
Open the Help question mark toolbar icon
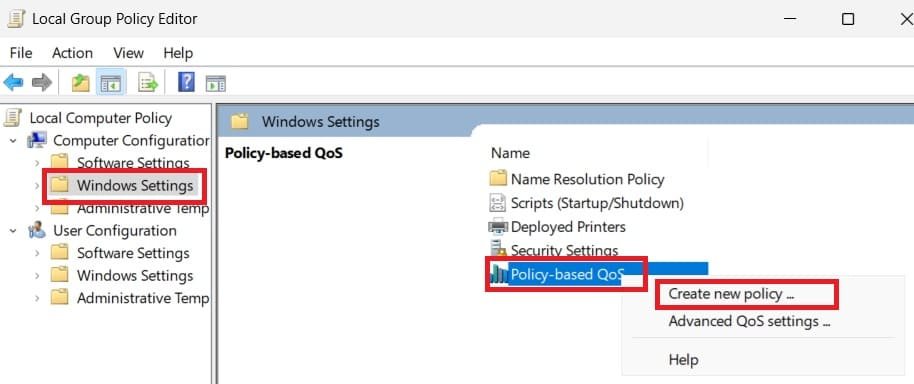coord(186,82)
